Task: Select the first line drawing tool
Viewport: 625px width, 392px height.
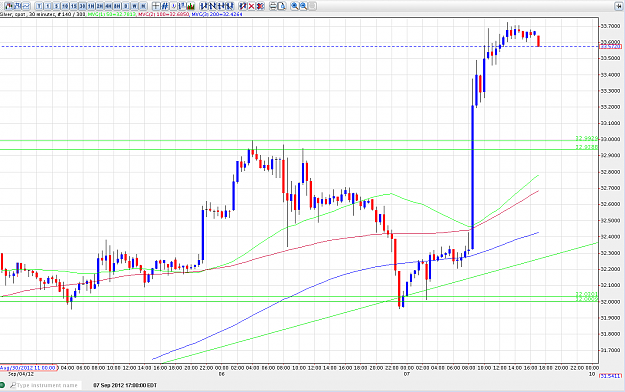Action: click(203, 6)
